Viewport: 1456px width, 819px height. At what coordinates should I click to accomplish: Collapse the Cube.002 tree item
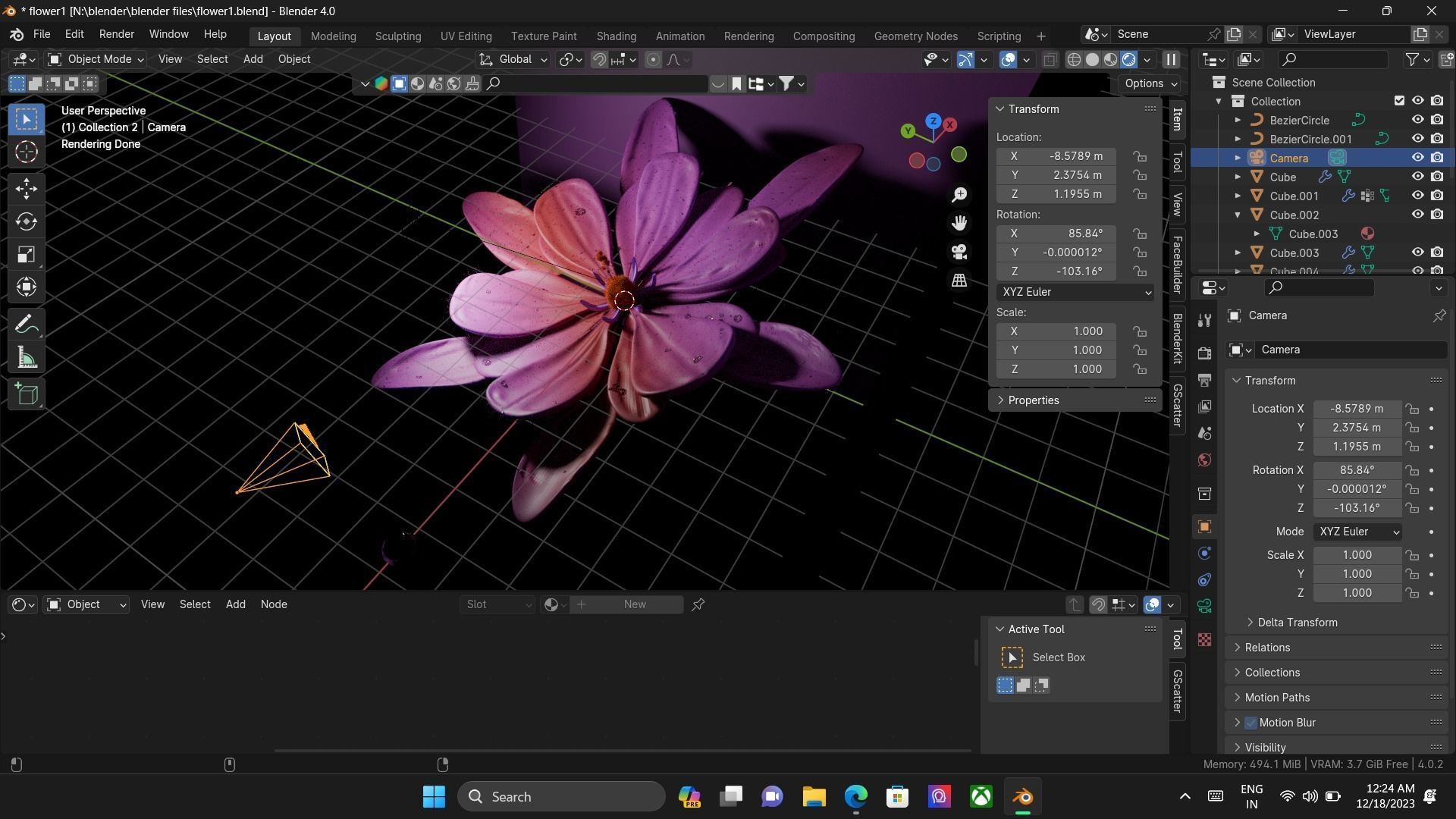point(1238,215)
